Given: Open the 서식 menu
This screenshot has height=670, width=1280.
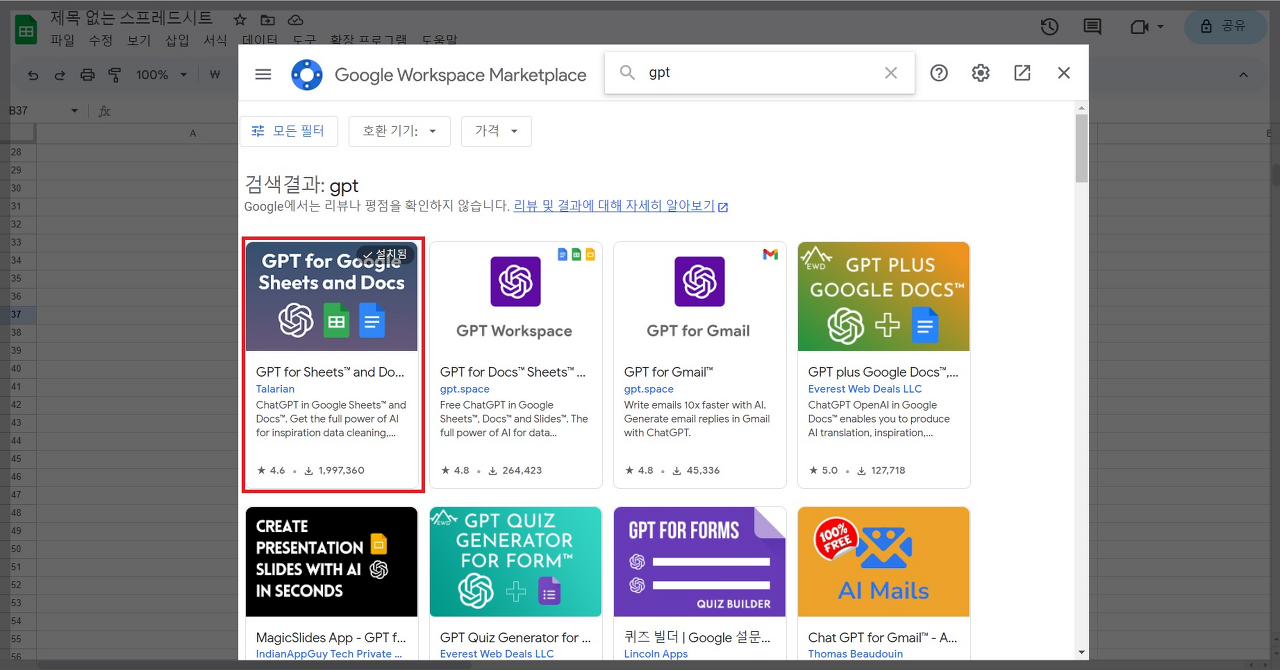Looking at the screenshot, I should click(215, 41).
